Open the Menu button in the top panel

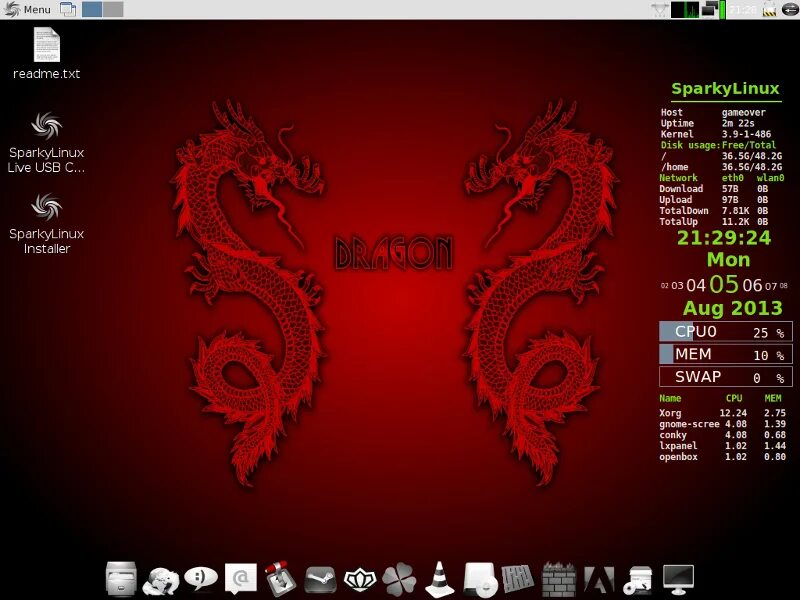point(27,9)
